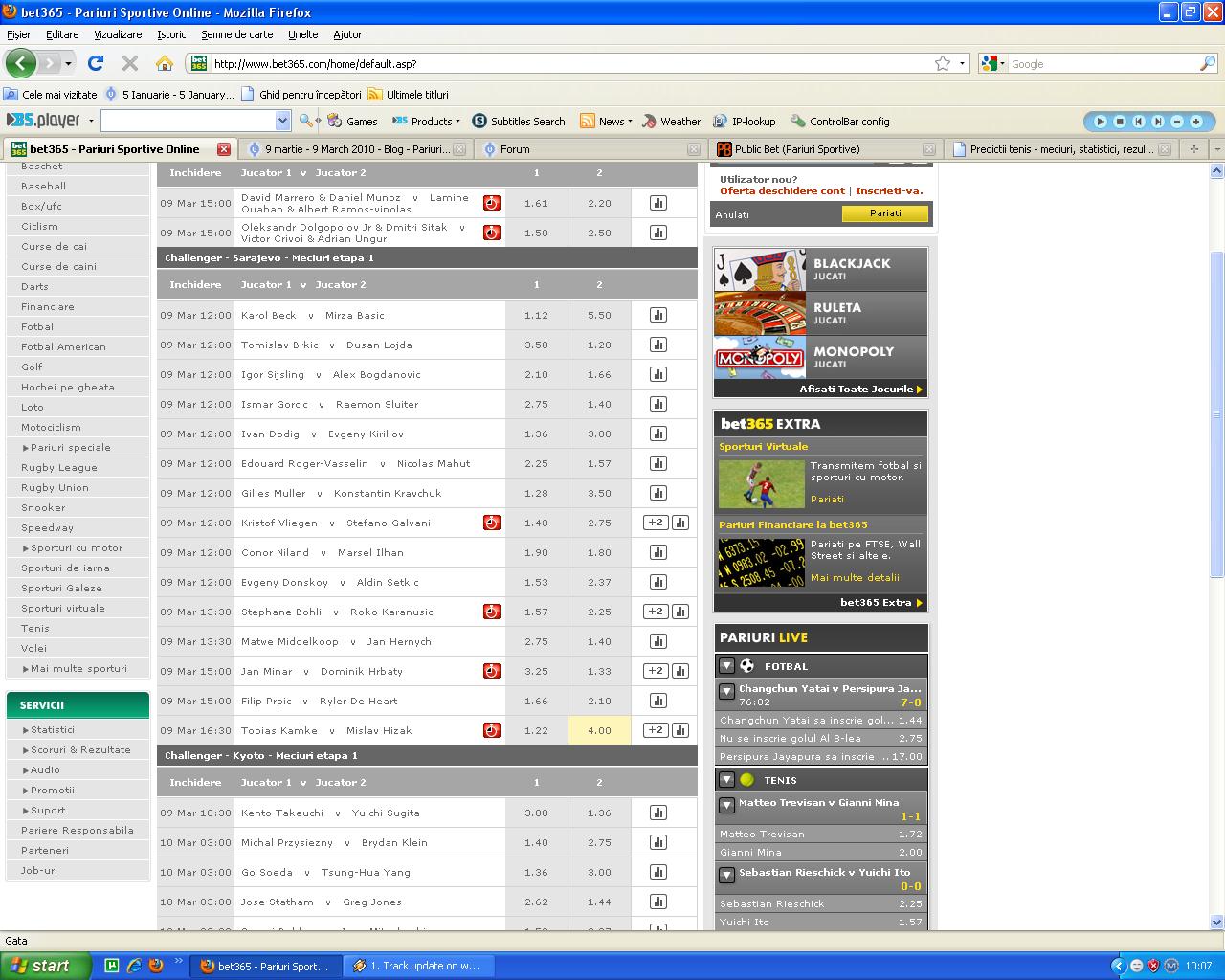Open Istoric menu

[171, 34]
